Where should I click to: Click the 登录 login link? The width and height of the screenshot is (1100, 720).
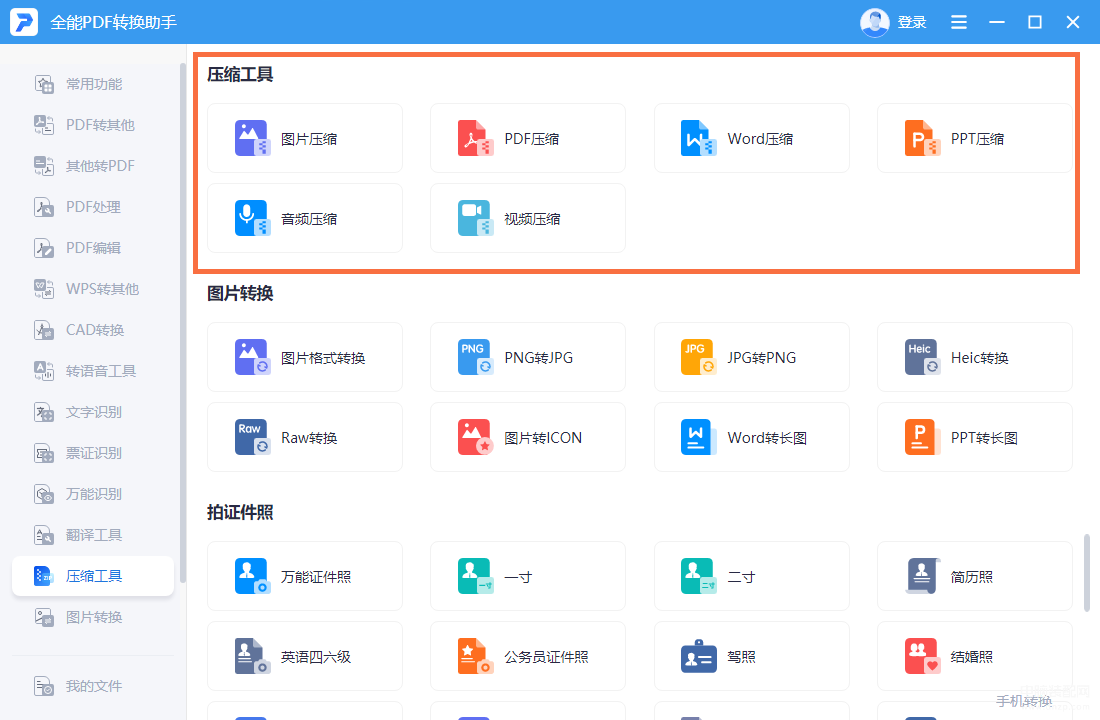pyautogui.click(x=911, y=22)
